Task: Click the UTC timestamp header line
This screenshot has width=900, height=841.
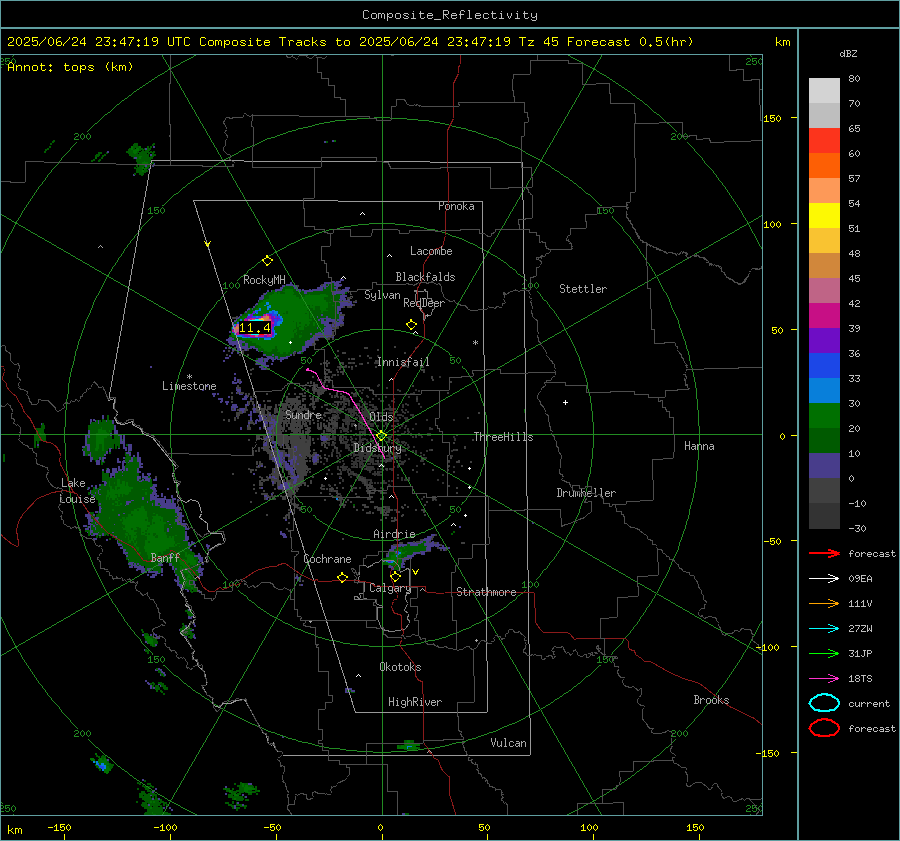Action: click(x=350, y=42)
